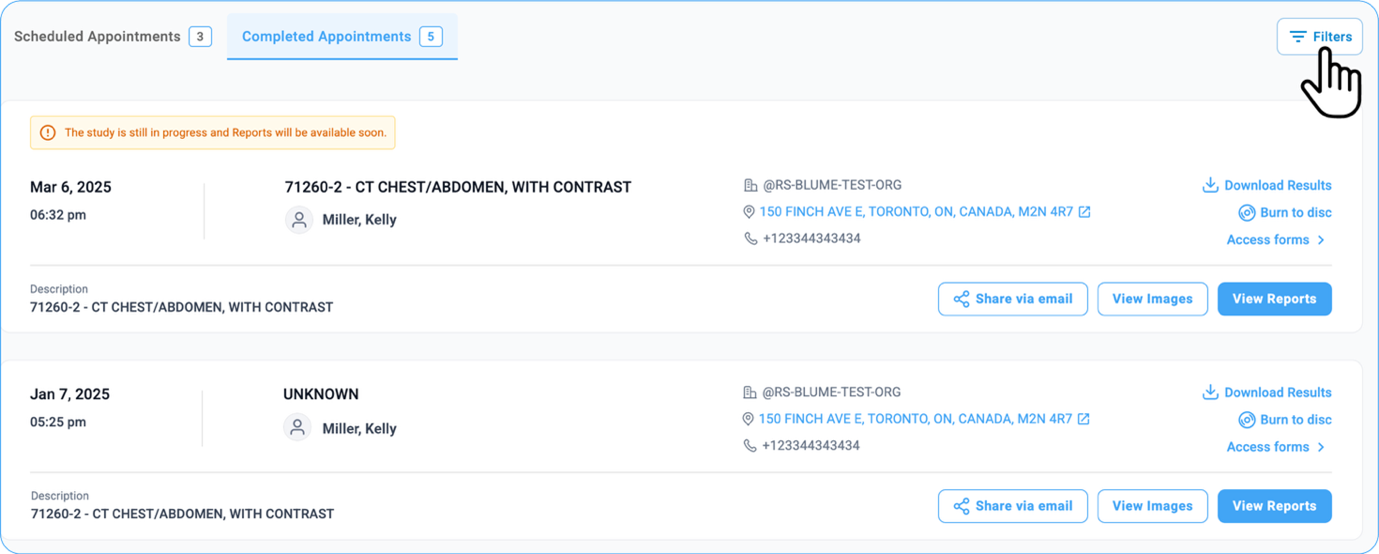The image size is (1379, 554).
Task: Click the orange warning icon in banner
Action: pos(48,132)
